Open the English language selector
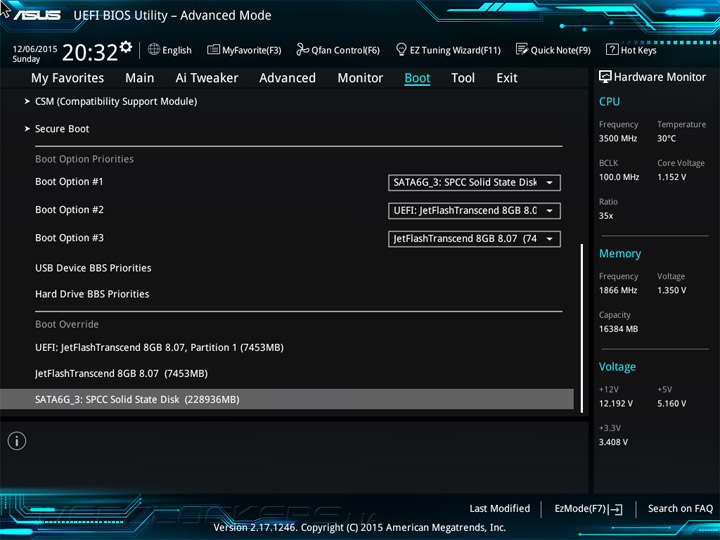720x540 pixels. (x=170, y=50)
